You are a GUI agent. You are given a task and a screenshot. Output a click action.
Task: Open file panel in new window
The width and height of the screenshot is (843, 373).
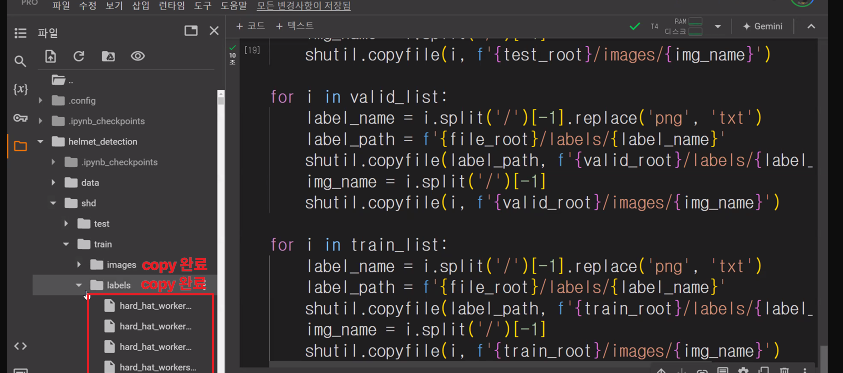click(191, 31)
